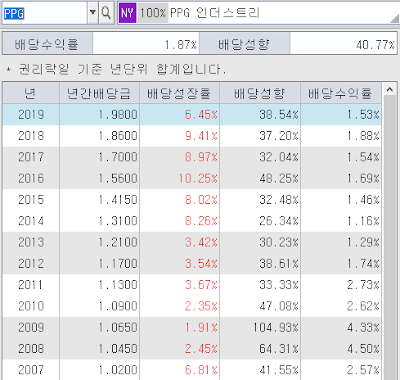Screen dimensions: 400x380
Task: Click the 8.26% growth rate cell
Action: pos(180,221)
